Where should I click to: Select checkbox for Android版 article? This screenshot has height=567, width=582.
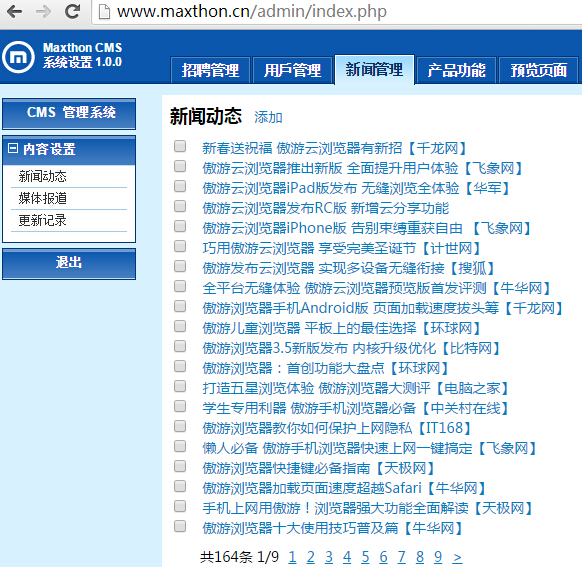click(x=180, y=306)
